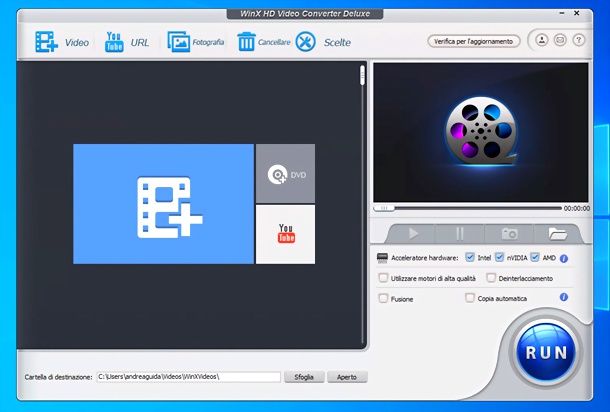Click Verifica per l'aggiornamento button
Viewport: 610px width, 412px height.
(x=474, y=41)
